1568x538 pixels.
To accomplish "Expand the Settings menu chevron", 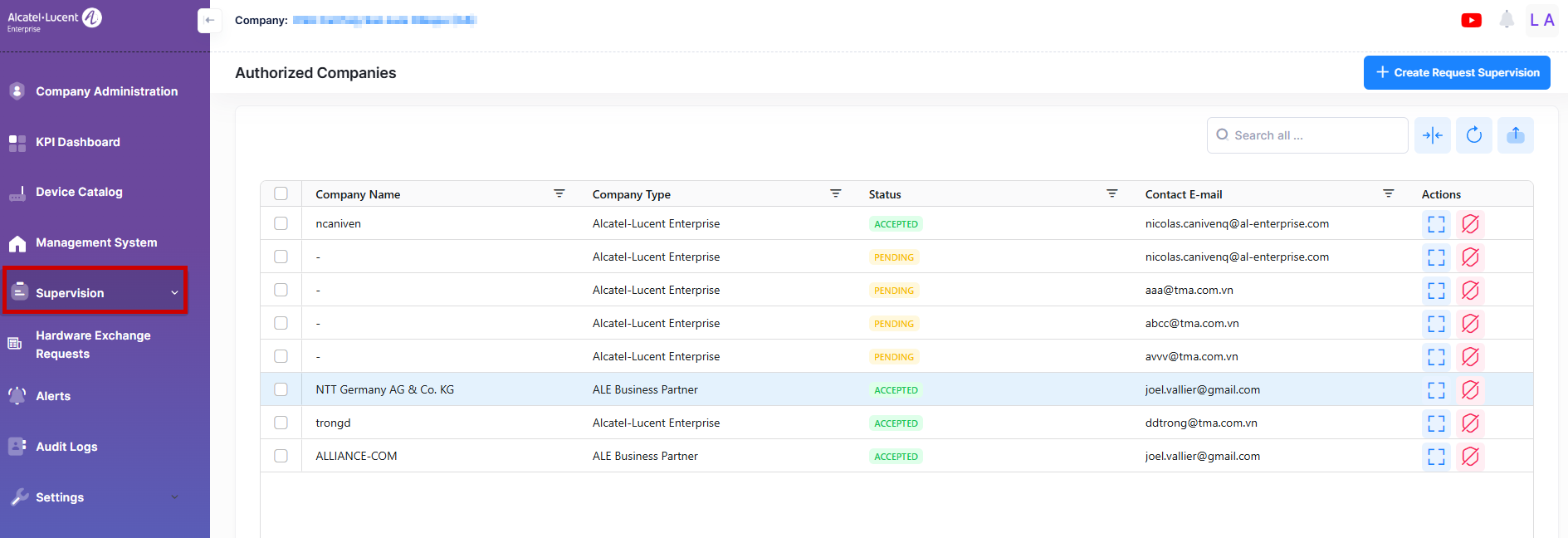I will point(174,497).
